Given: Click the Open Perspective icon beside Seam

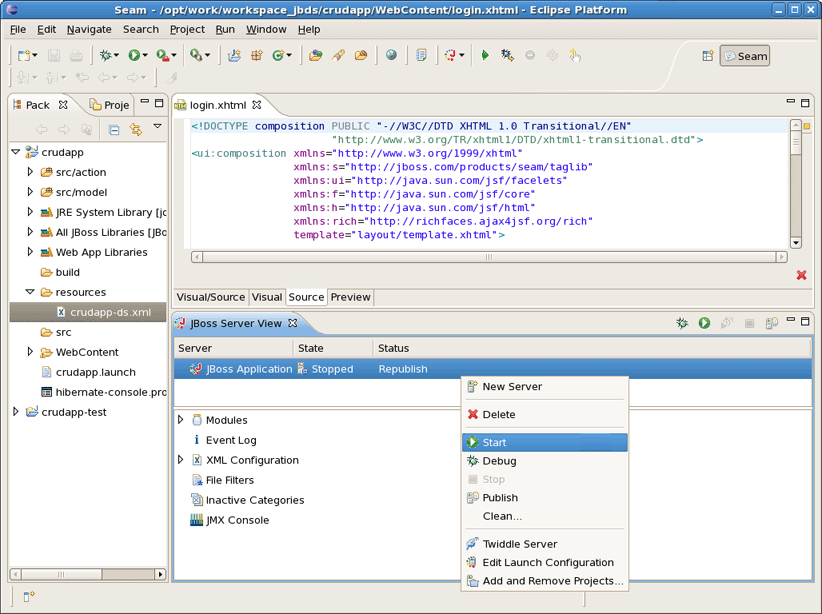Looking at the screenshot, I should pos(708,56).
